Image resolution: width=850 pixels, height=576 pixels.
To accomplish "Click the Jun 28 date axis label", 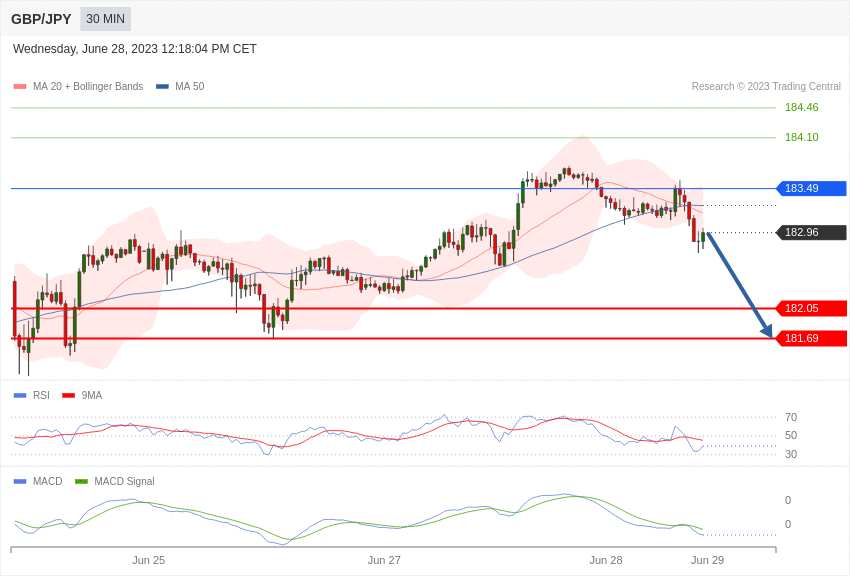I will [x=606, y=560].
